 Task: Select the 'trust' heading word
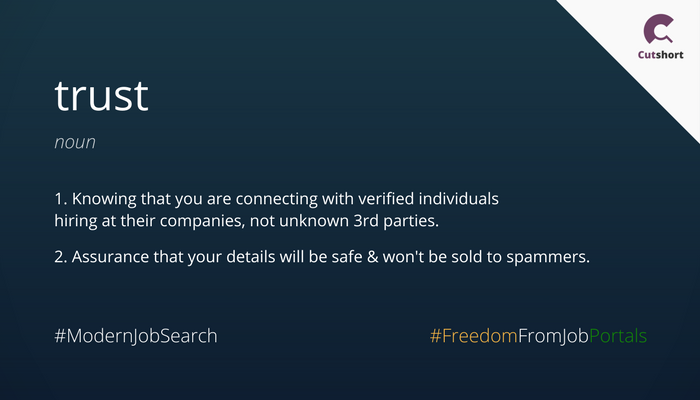point(101,96)
